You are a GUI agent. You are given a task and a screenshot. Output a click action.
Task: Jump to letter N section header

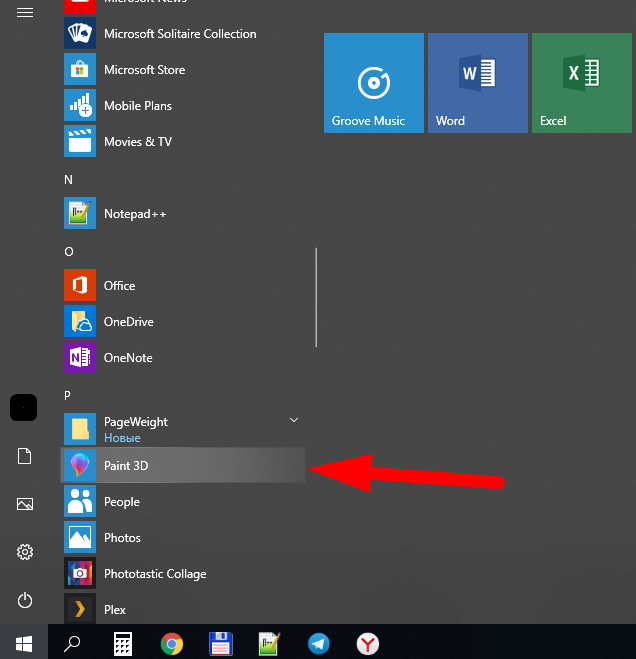(x=68, y=180)
